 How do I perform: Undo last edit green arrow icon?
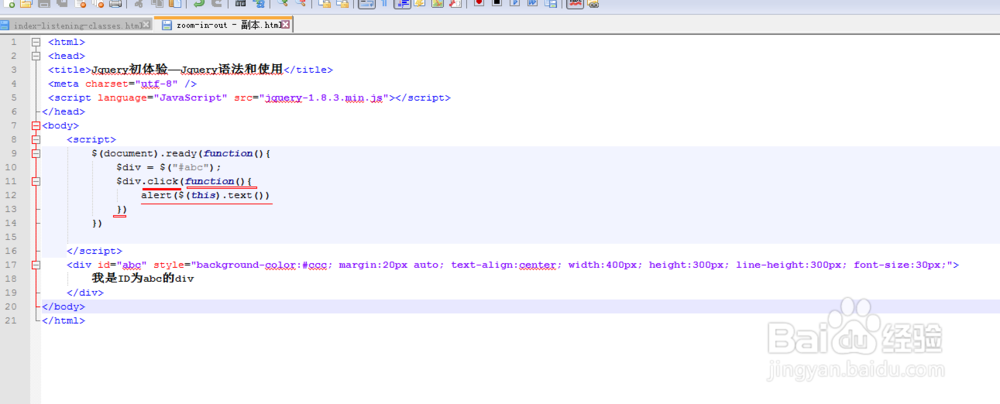(x=198, y=3)
